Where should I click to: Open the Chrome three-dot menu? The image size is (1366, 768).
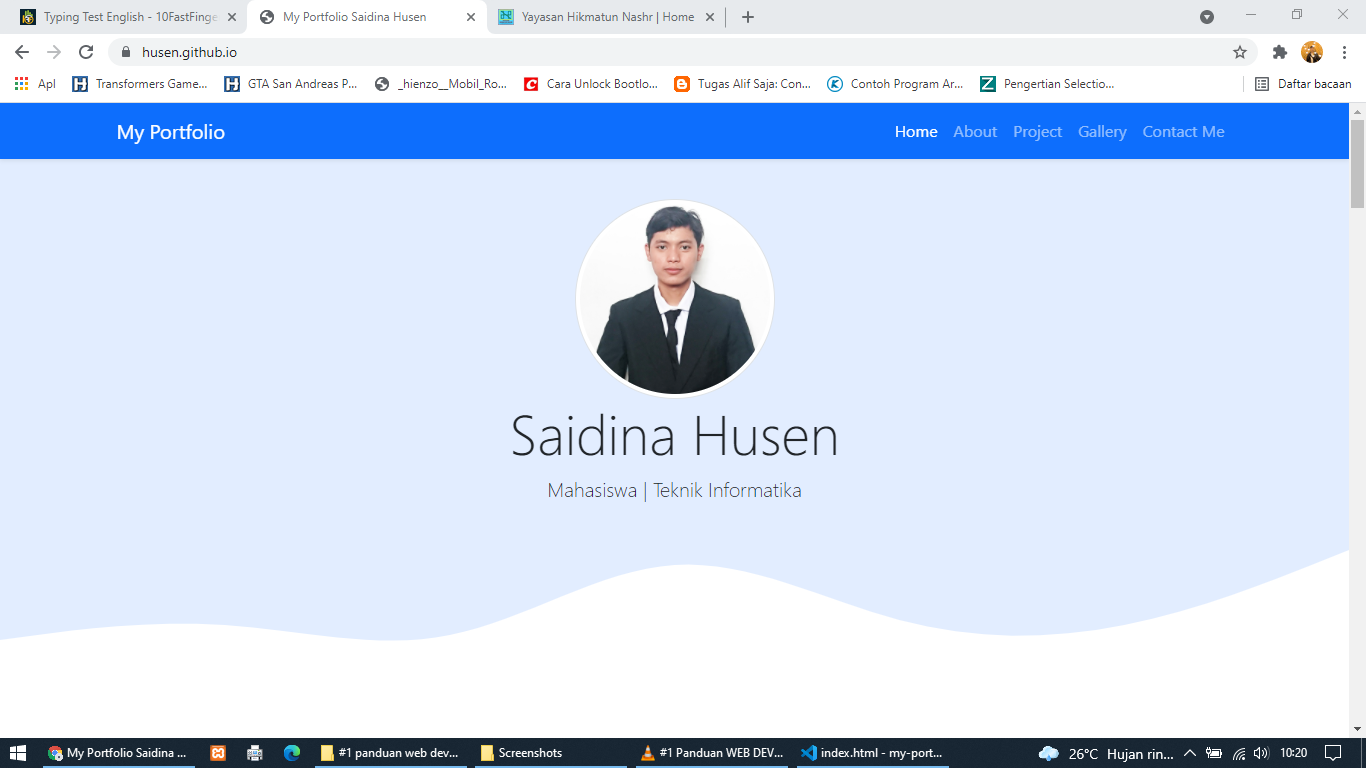click(1345, 52)
